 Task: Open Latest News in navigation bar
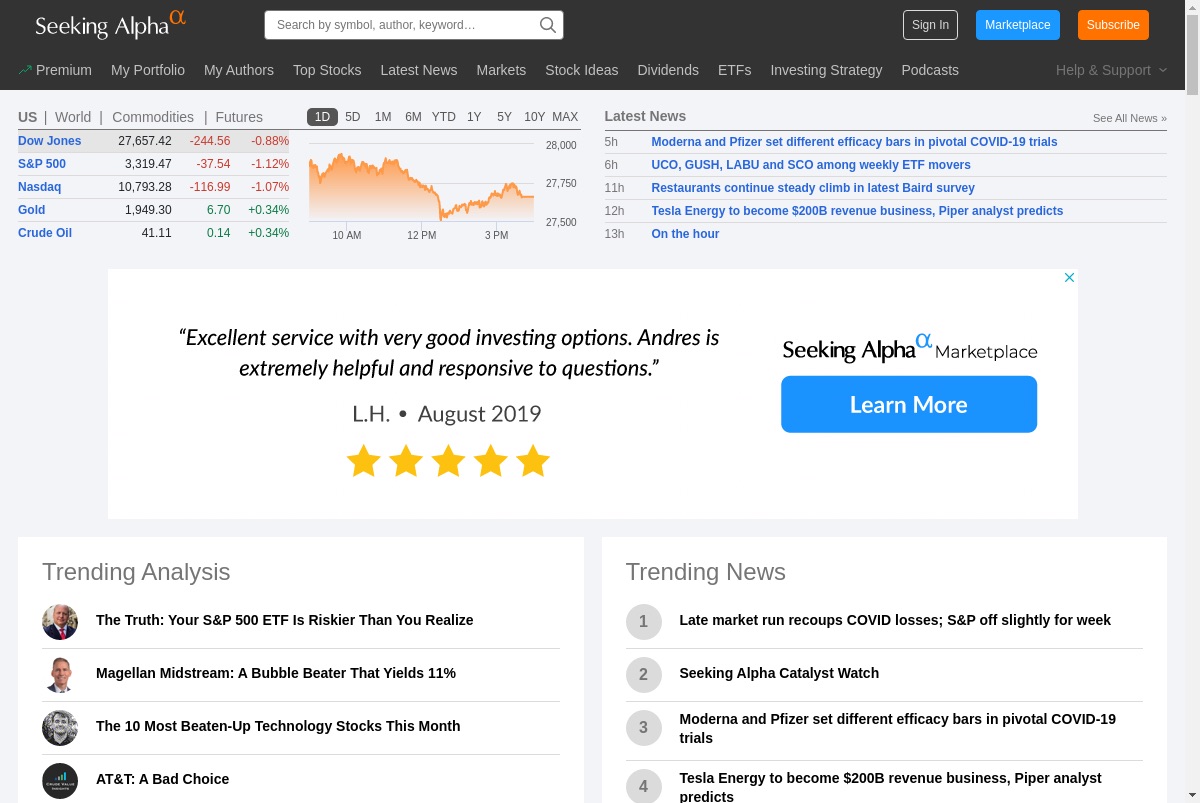click(x=419, y=70)
